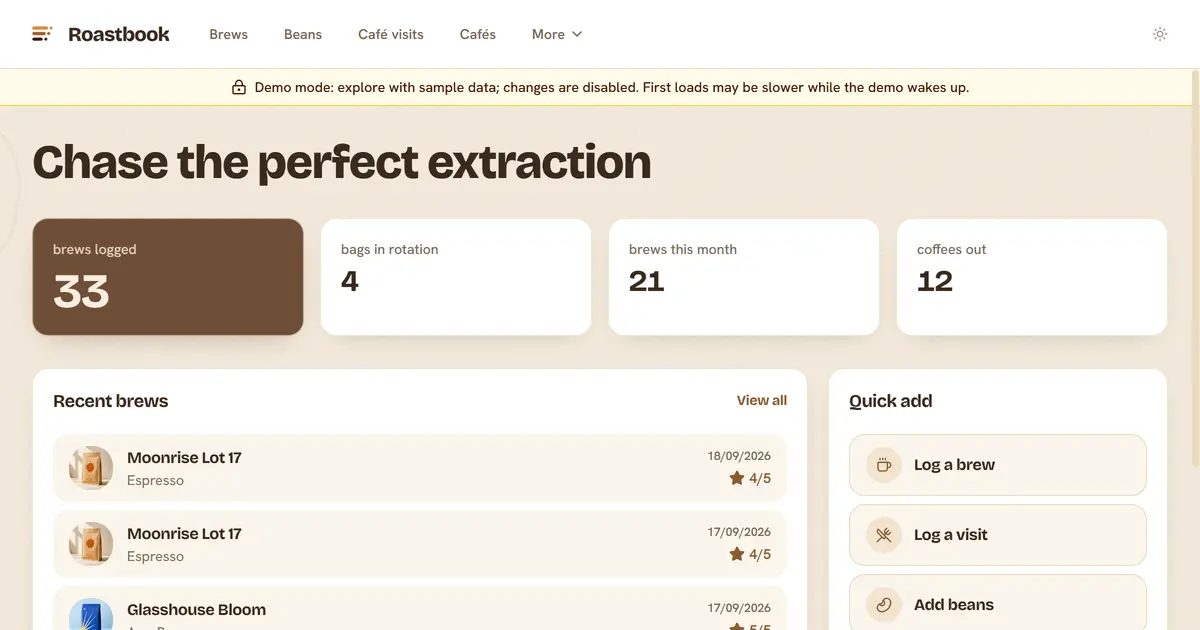Open the Brews nav item
This screenshot has height=630, width=1200.
tap(229, 34)
